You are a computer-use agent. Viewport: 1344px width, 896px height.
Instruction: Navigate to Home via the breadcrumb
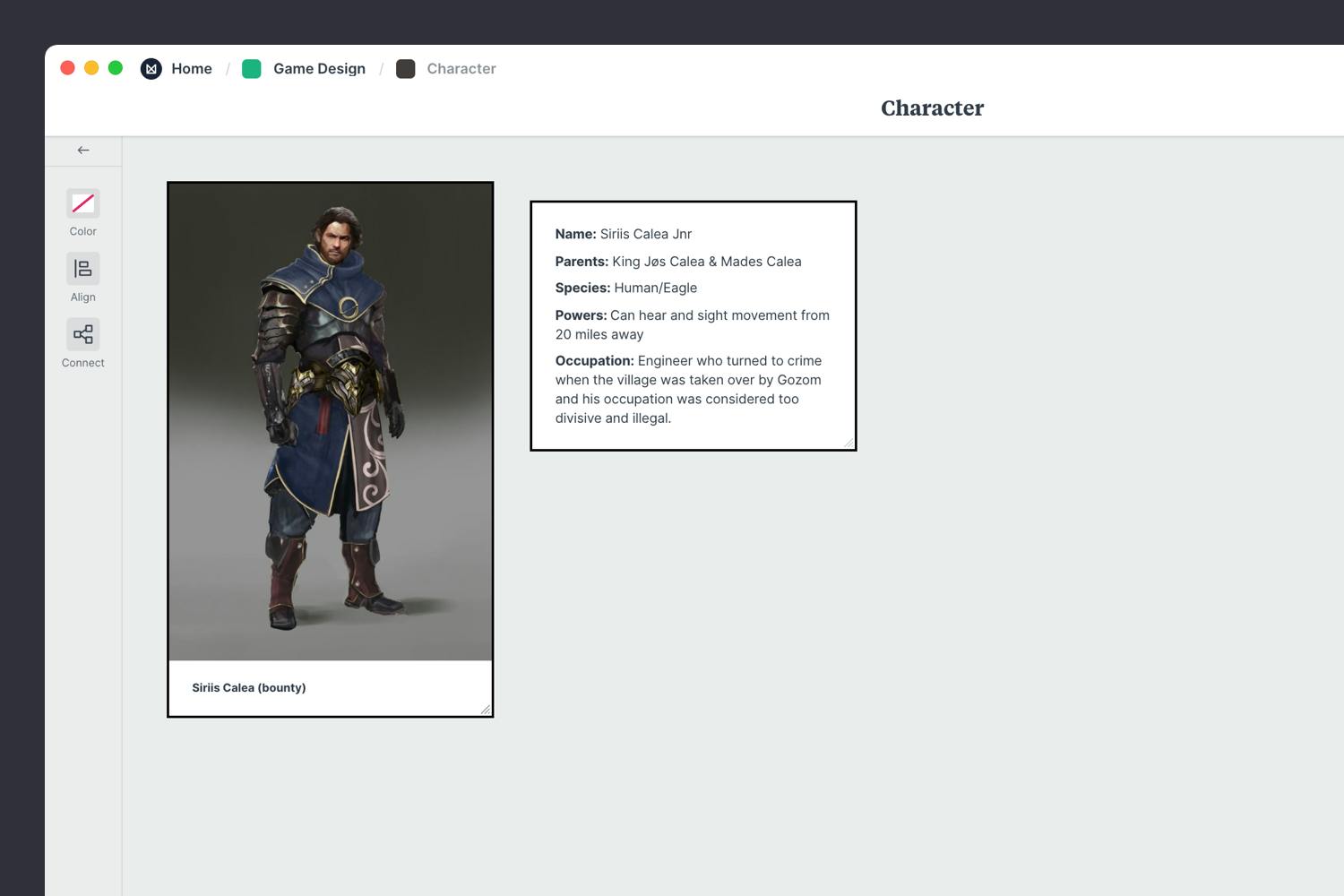point(192,68)
